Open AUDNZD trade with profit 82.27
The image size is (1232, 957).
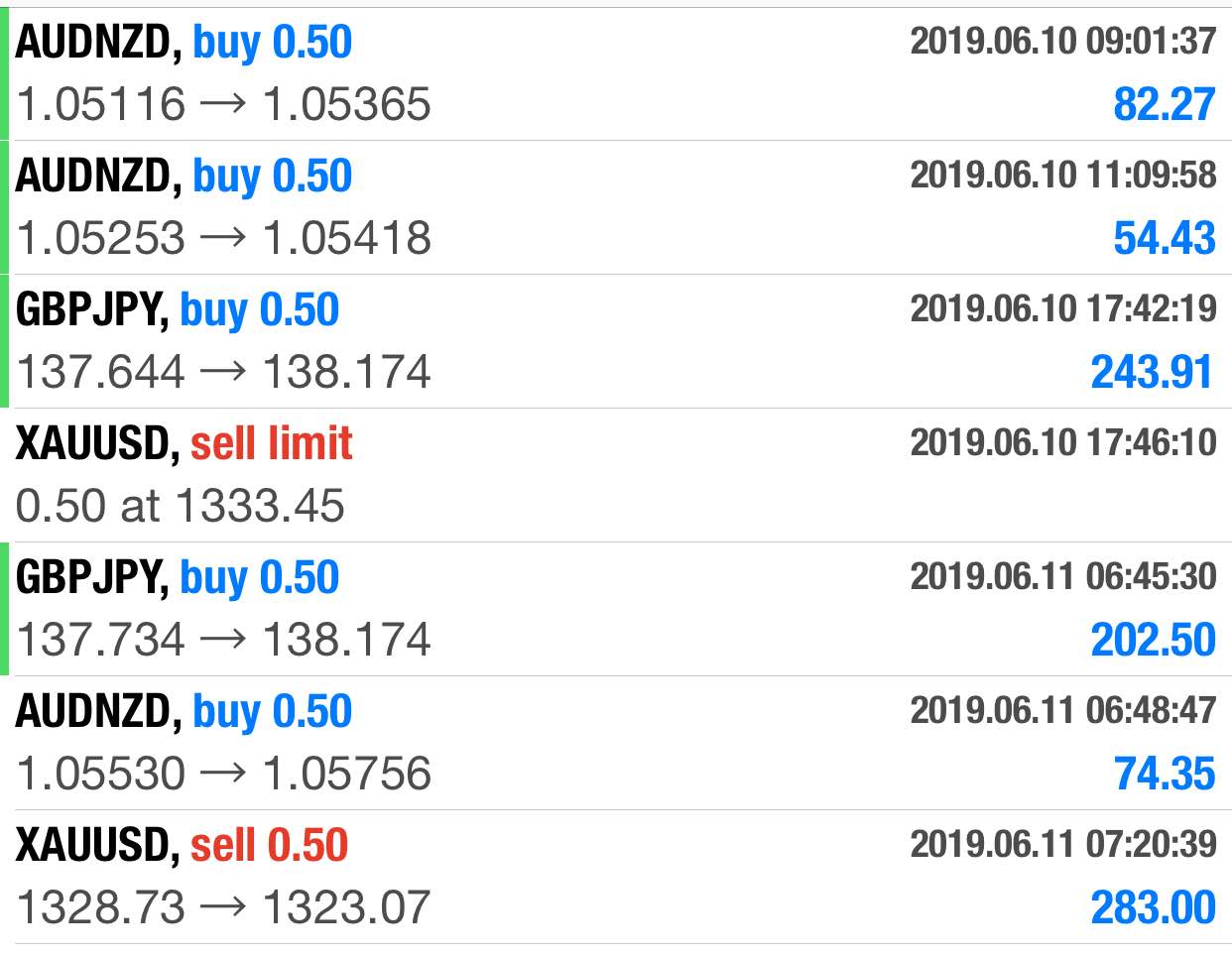(x=616, y=73)
